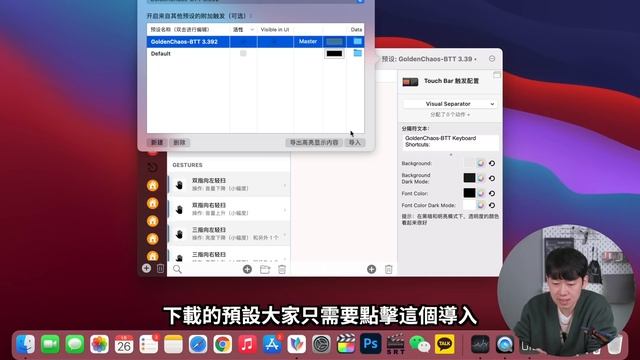Viewport: 640px width, 360px height.
Task: Open the color picker icon for Font Color Dark Mode
Action: pyautogui.click(x=481, y=205)
